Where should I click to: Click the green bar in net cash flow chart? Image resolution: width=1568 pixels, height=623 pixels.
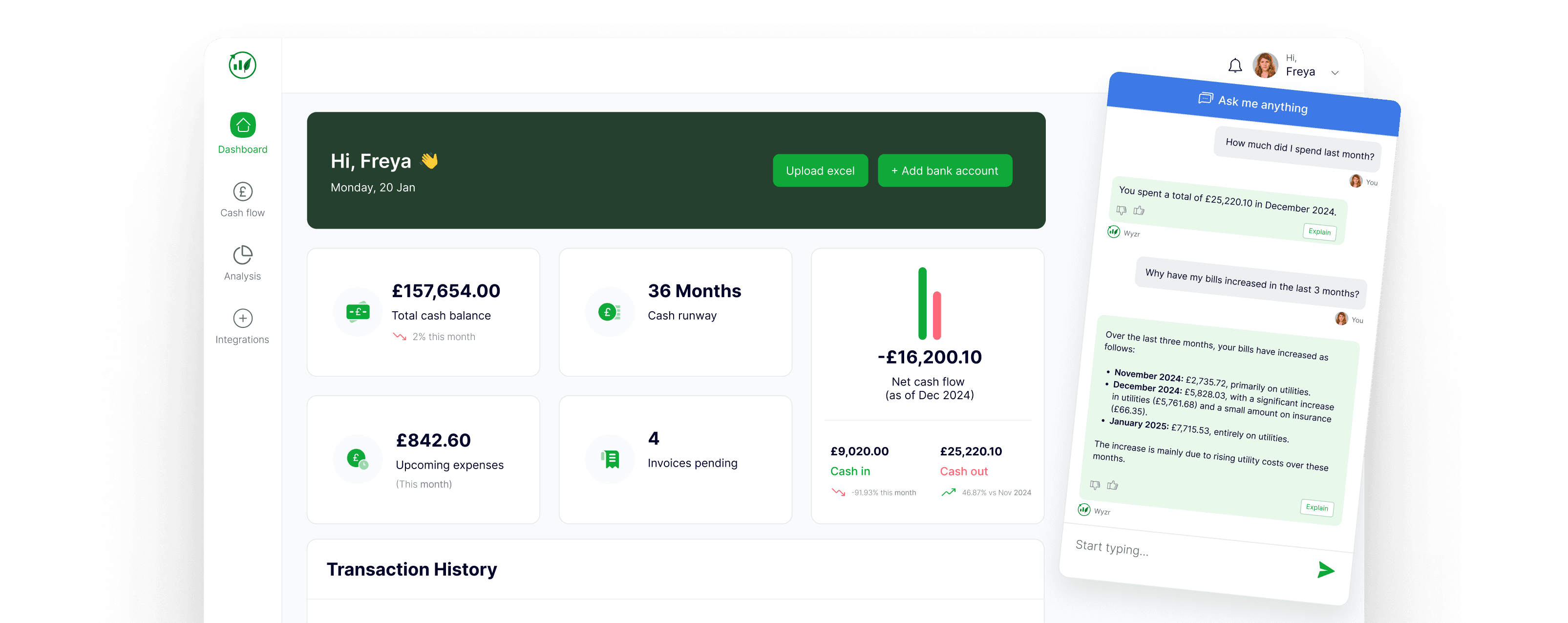point(922,303)
